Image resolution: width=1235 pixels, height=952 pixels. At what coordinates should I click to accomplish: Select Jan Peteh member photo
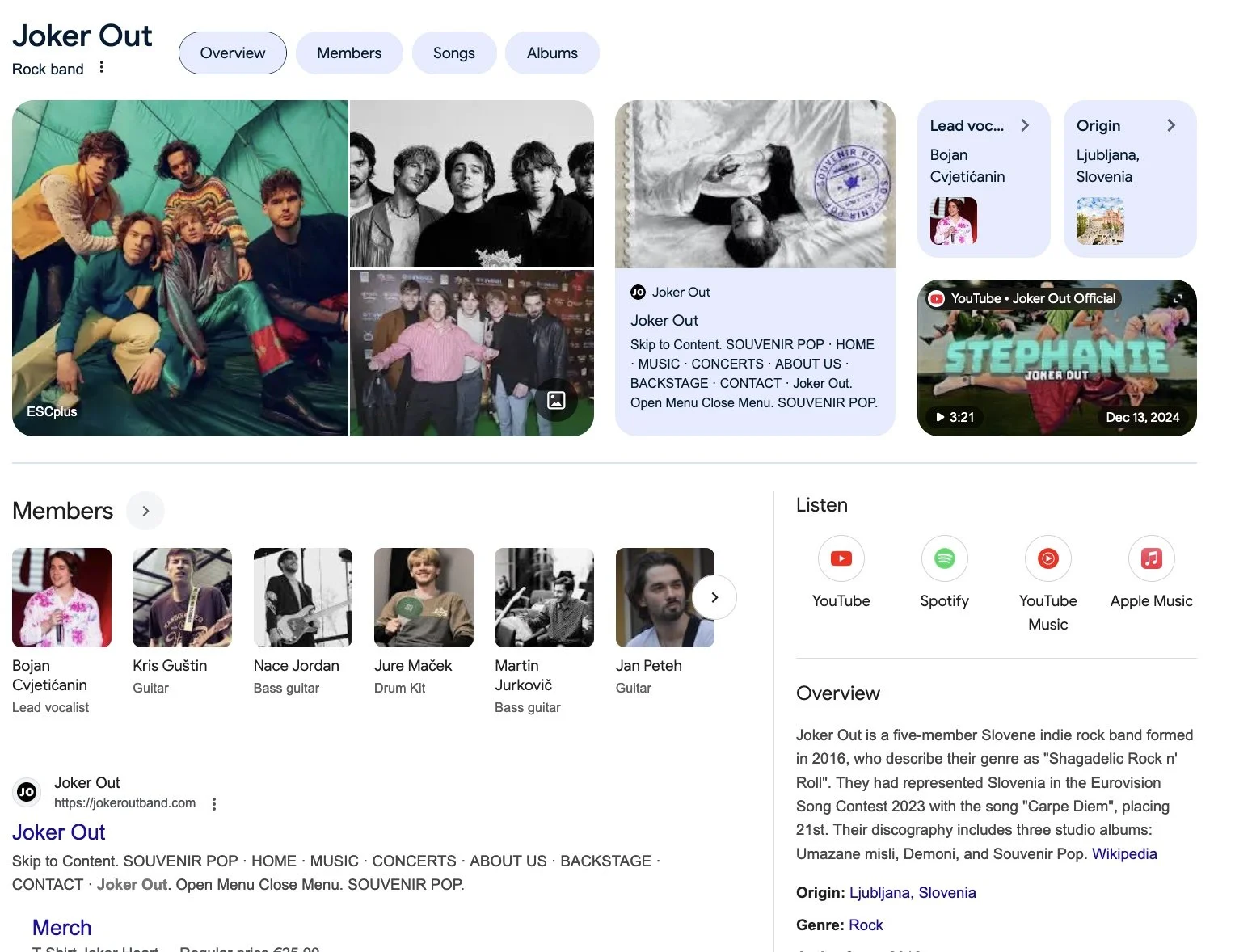(x=664, y=597)
